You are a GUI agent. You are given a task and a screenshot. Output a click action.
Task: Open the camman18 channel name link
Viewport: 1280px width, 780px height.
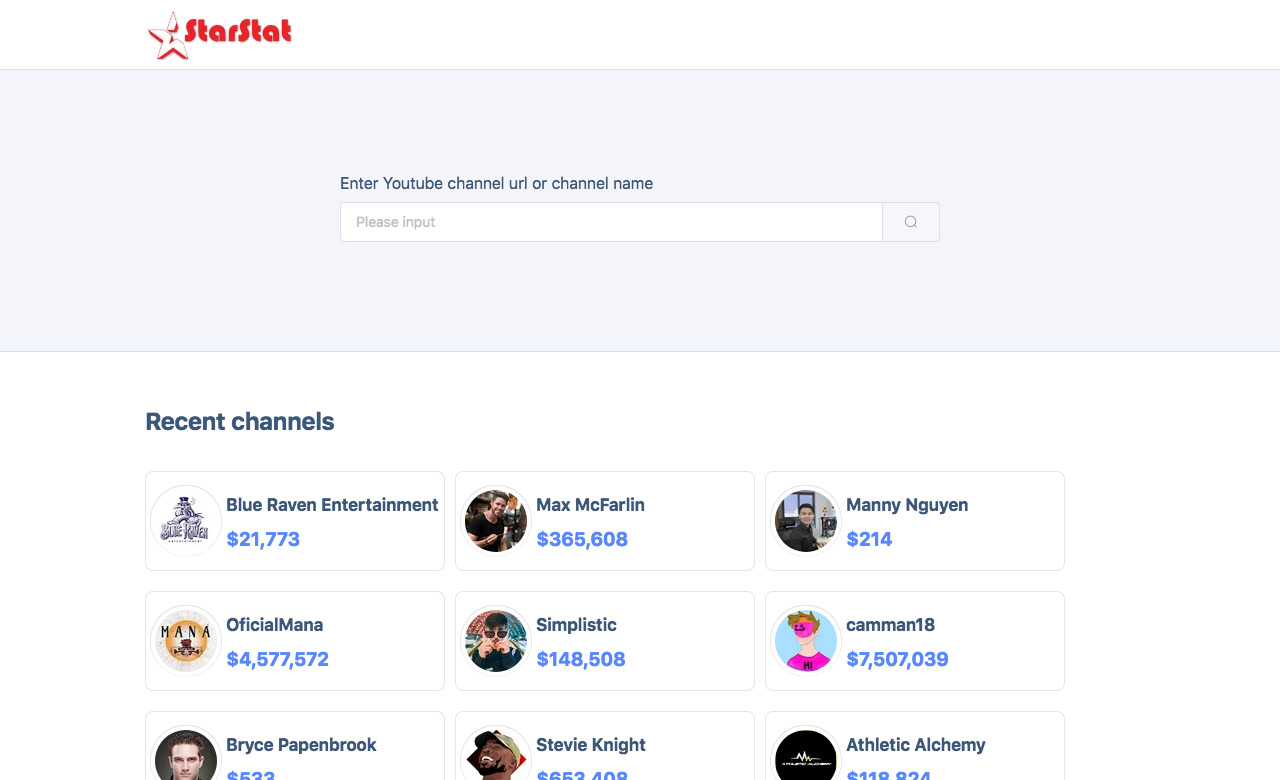click(x=890, y=625)
